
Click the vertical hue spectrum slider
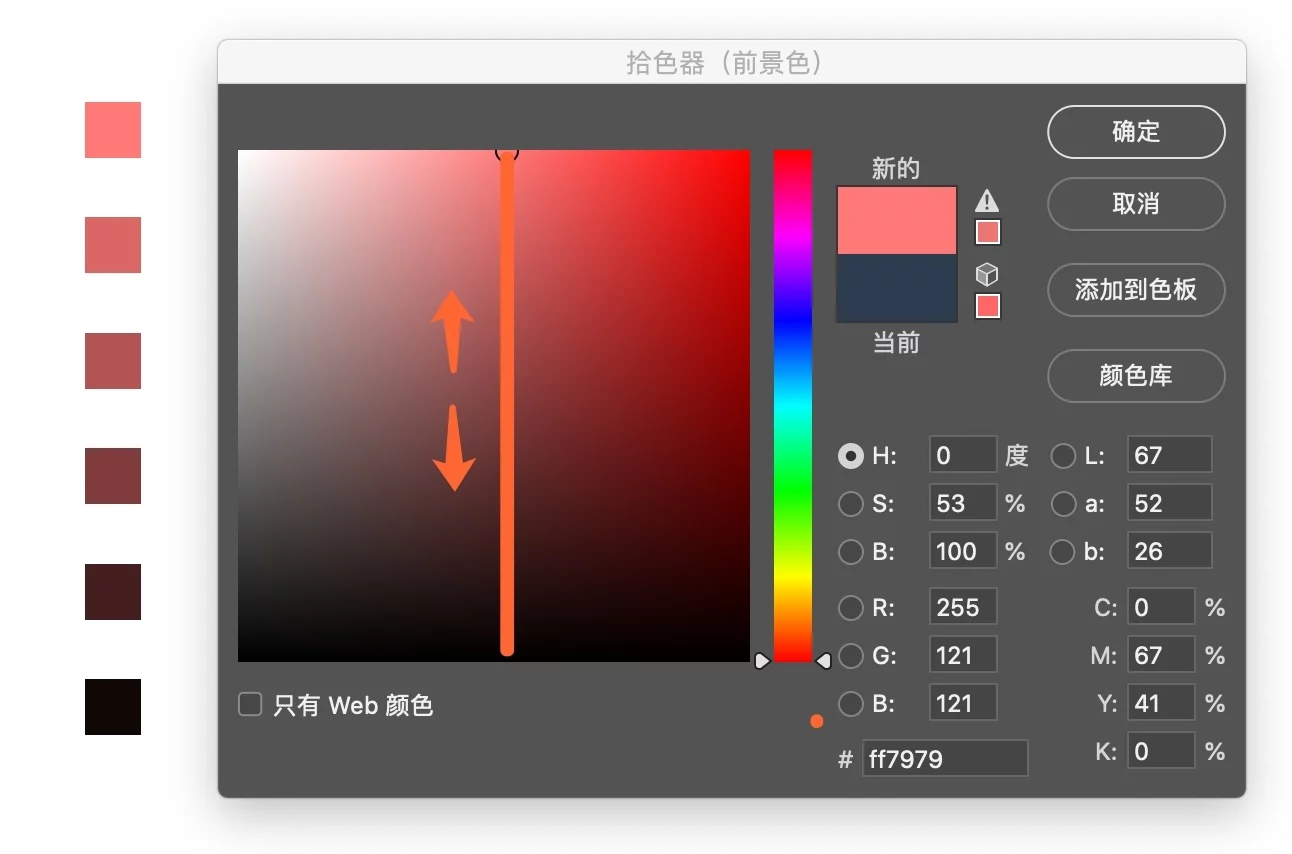point(793,406)
